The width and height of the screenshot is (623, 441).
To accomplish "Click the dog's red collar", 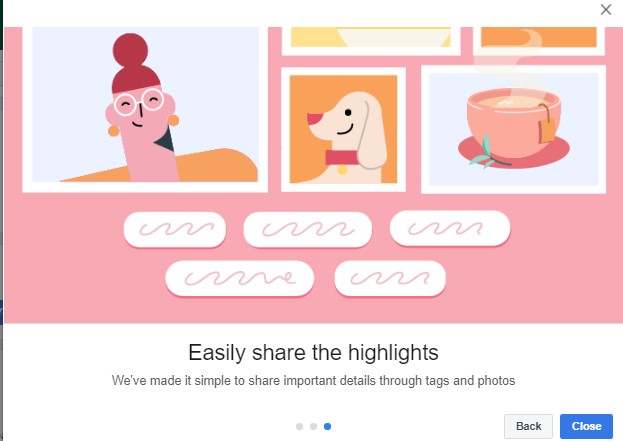I will (342, 157).
